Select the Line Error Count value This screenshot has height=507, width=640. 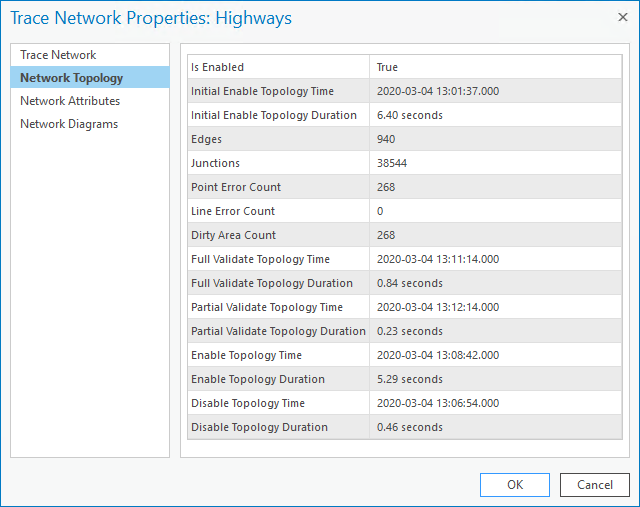[x=380, y=211]
